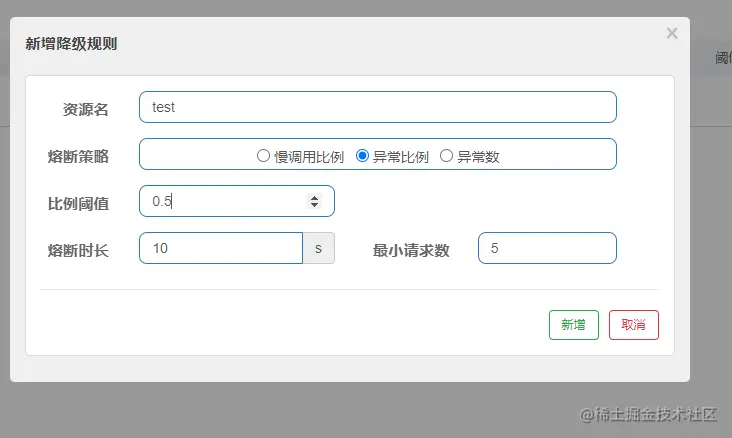Screen dimensions: 732x438
Task: Close the 新增降级规则 dialog with X
Action: 672,33
